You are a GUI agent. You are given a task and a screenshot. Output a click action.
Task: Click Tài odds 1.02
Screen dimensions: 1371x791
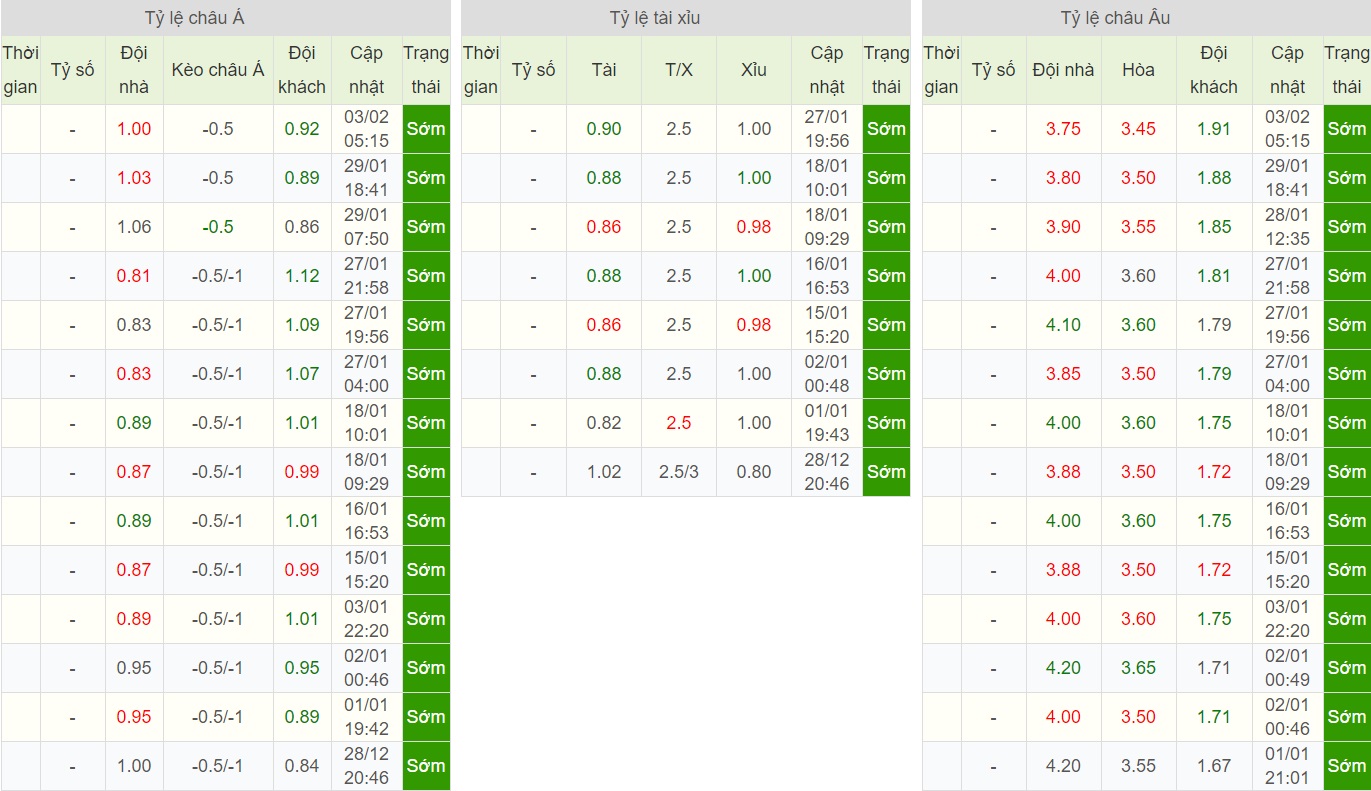point(604,472)
